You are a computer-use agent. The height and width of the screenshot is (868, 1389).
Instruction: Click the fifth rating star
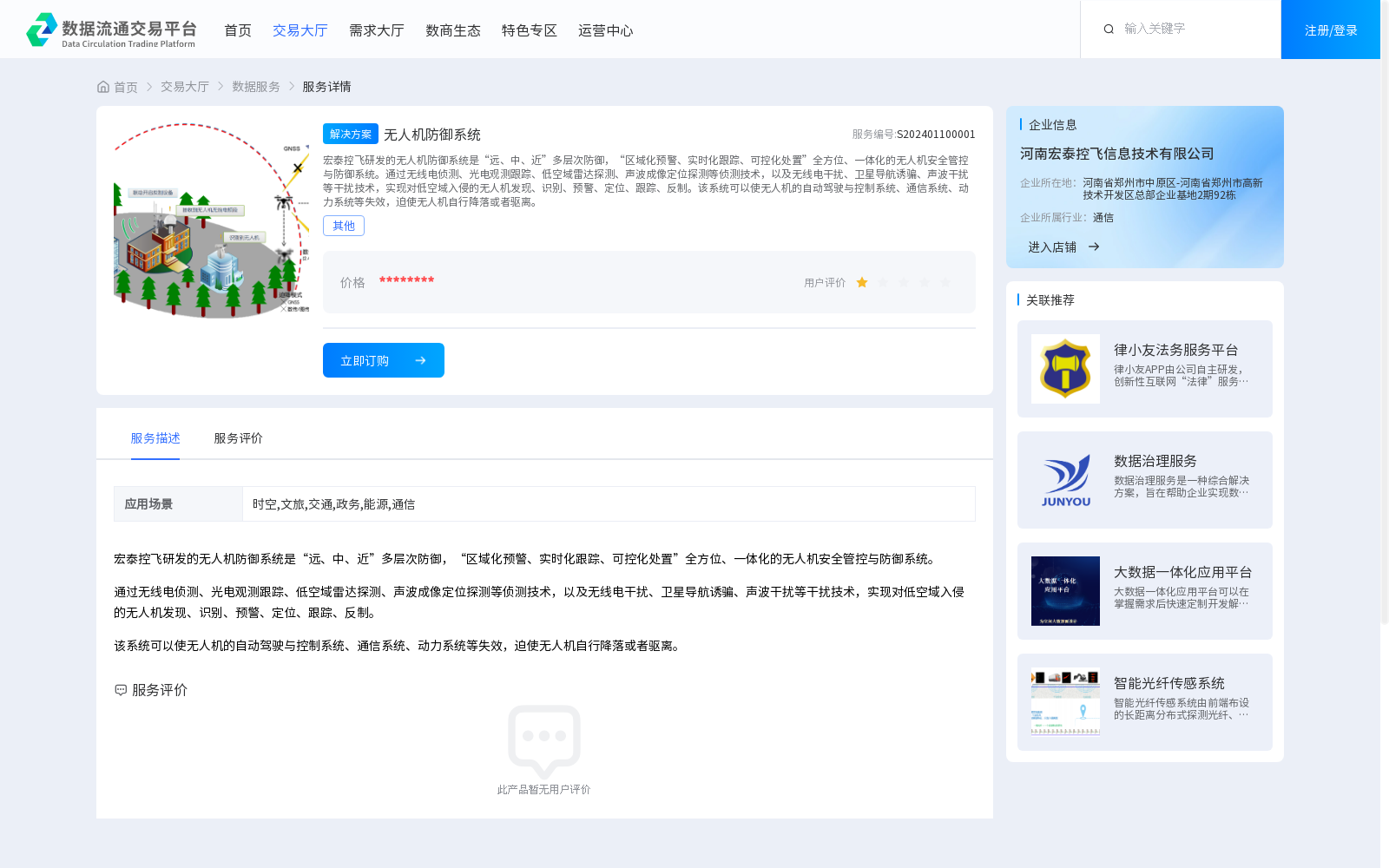[x=945, y=282]
